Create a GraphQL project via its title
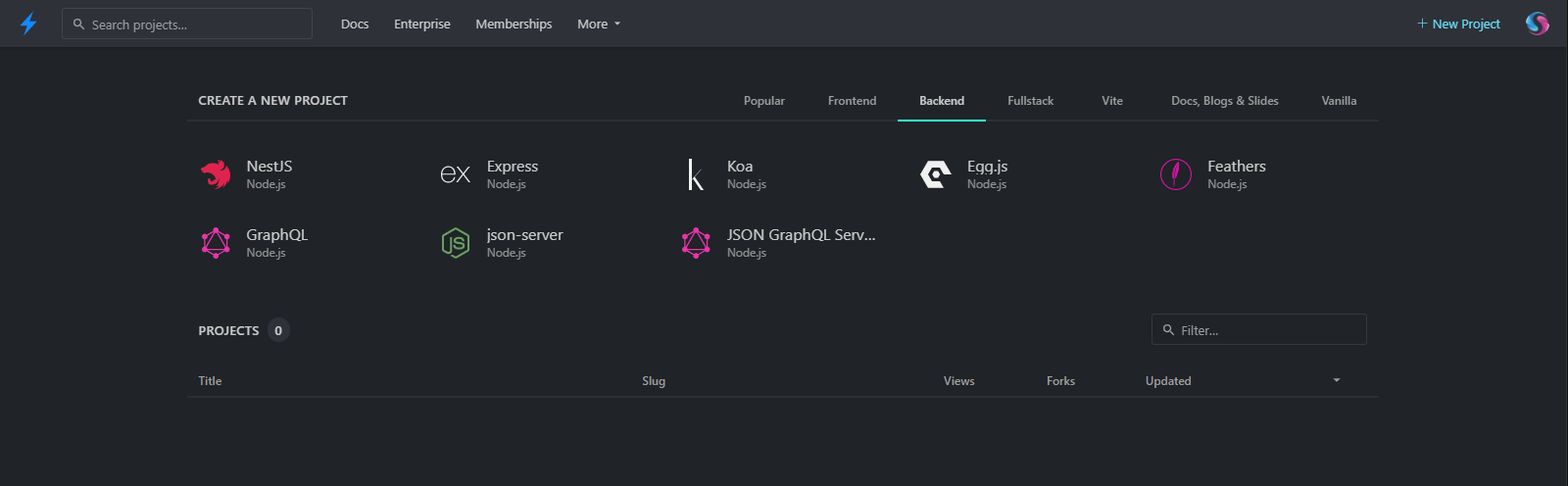The width and height of the screenshot is (1568, 486). click(x=277, y=235)
